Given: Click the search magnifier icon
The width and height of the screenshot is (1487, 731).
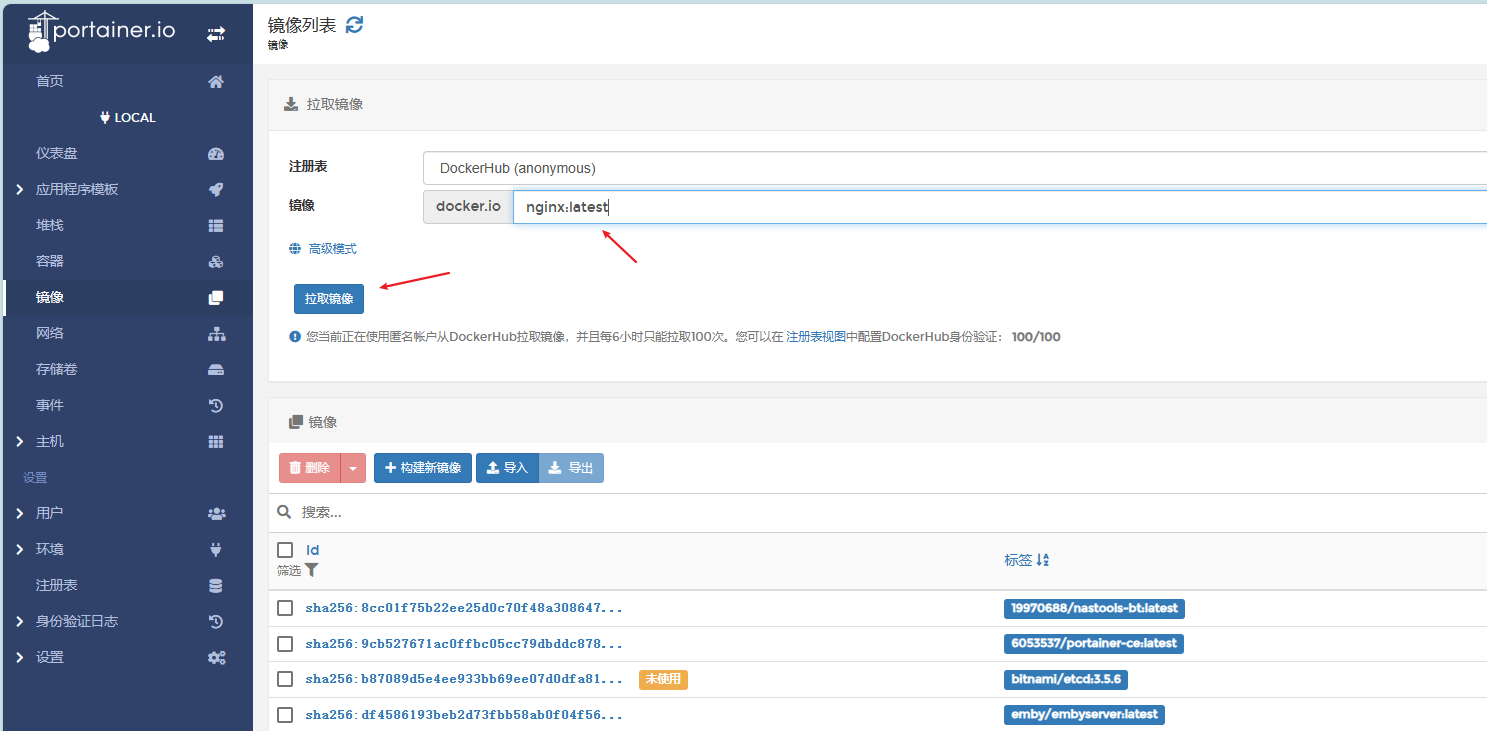Looking at the screenshot, I should [x=285, y=512].
